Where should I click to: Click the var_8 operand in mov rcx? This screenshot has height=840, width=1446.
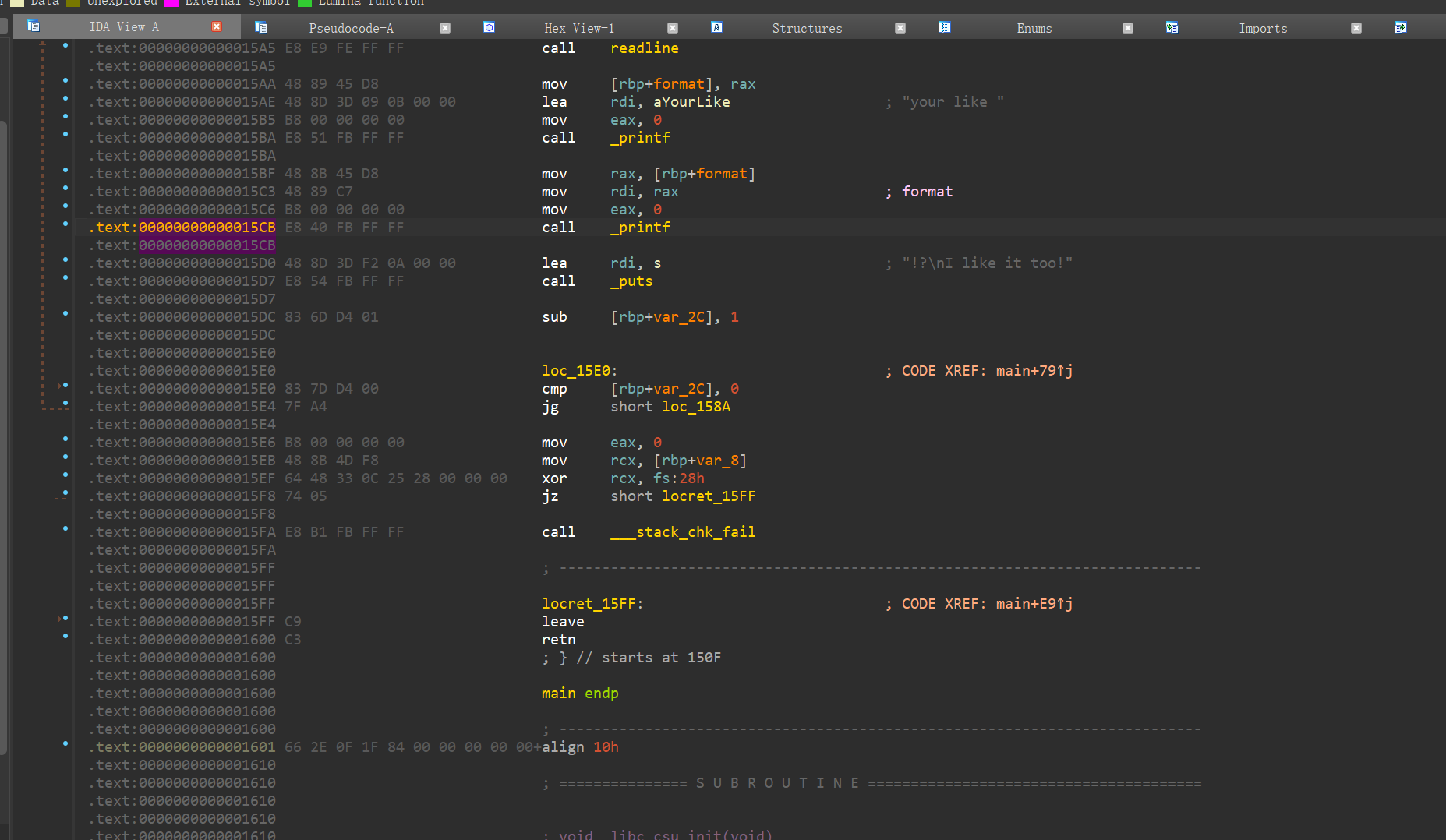point(717,461)
